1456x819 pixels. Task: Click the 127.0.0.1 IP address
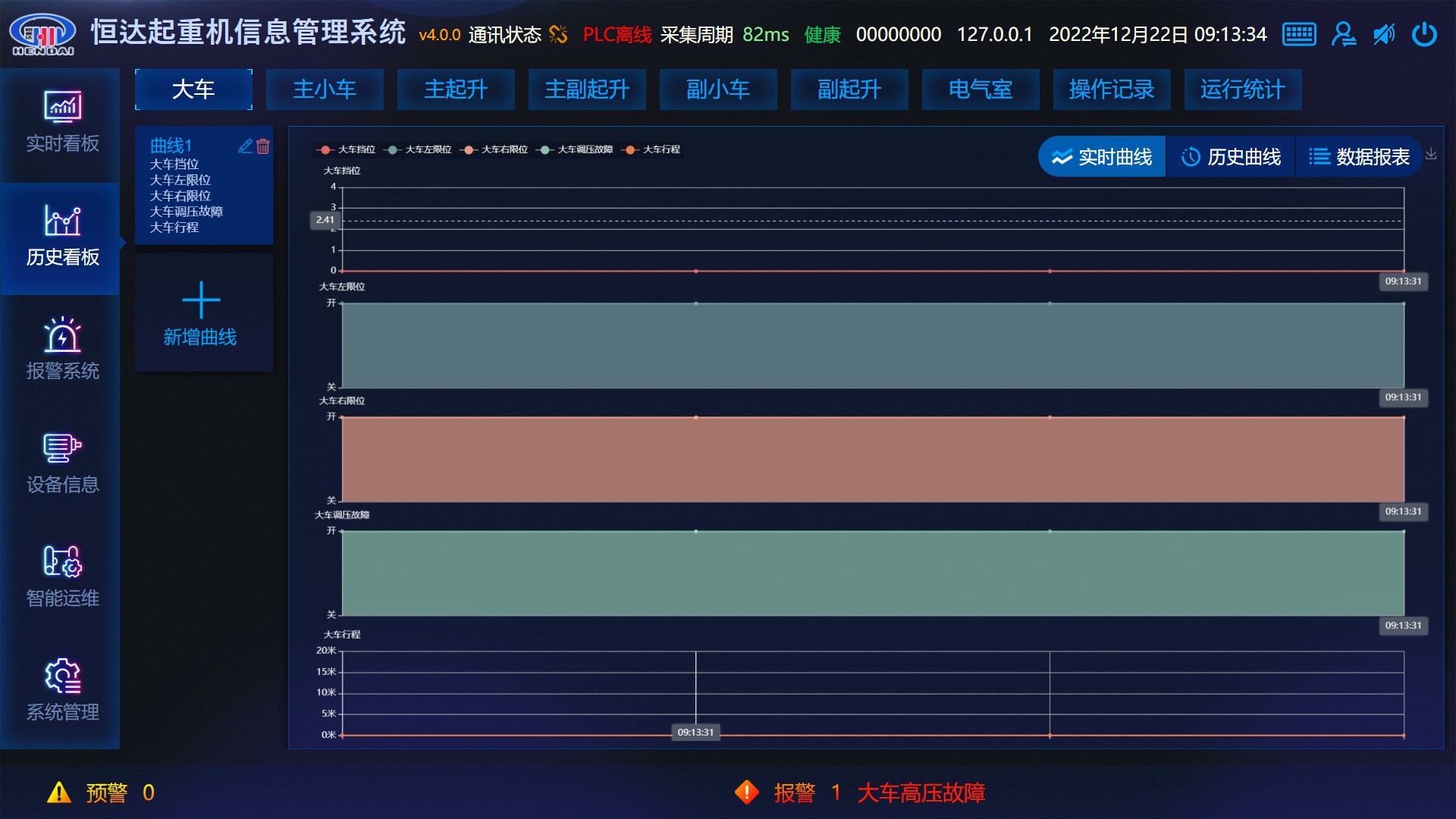[x=994, y=34]
